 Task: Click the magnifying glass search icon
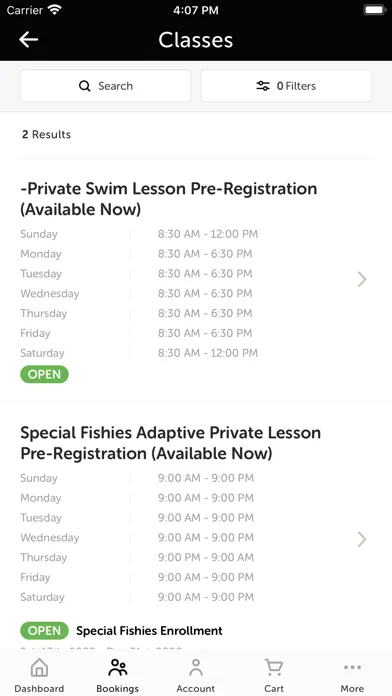pyautogui.click(x=84, y=86)
